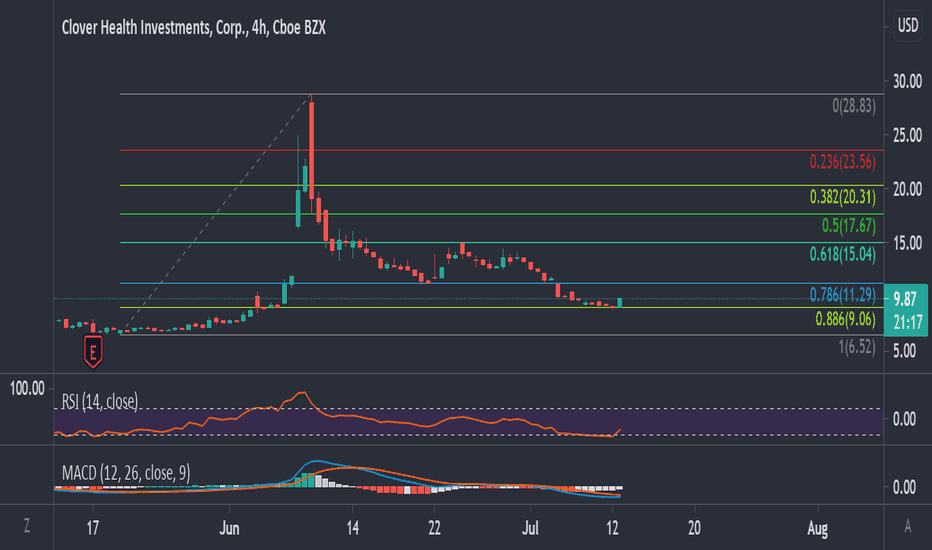
Task: Click the 0(28.83) Fibonacci level label
Action: tap(854, 106)
